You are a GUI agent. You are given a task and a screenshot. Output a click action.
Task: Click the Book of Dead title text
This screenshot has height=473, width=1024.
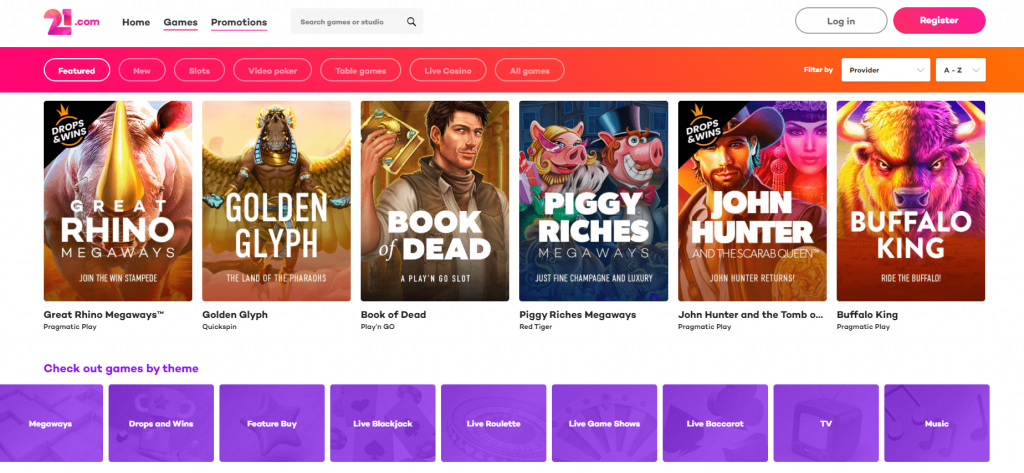[393, 315]
